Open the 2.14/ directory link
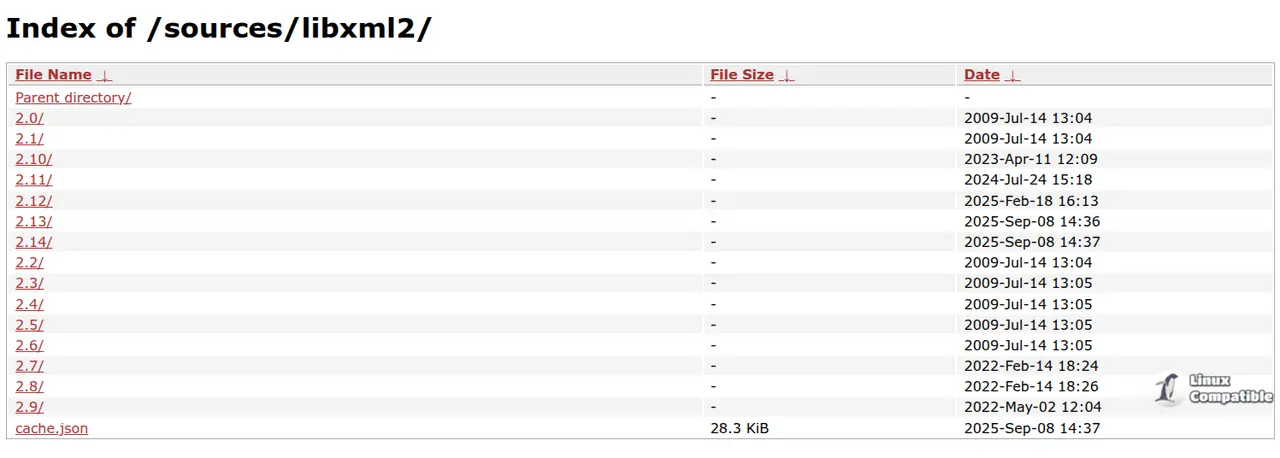 [33, 242]
